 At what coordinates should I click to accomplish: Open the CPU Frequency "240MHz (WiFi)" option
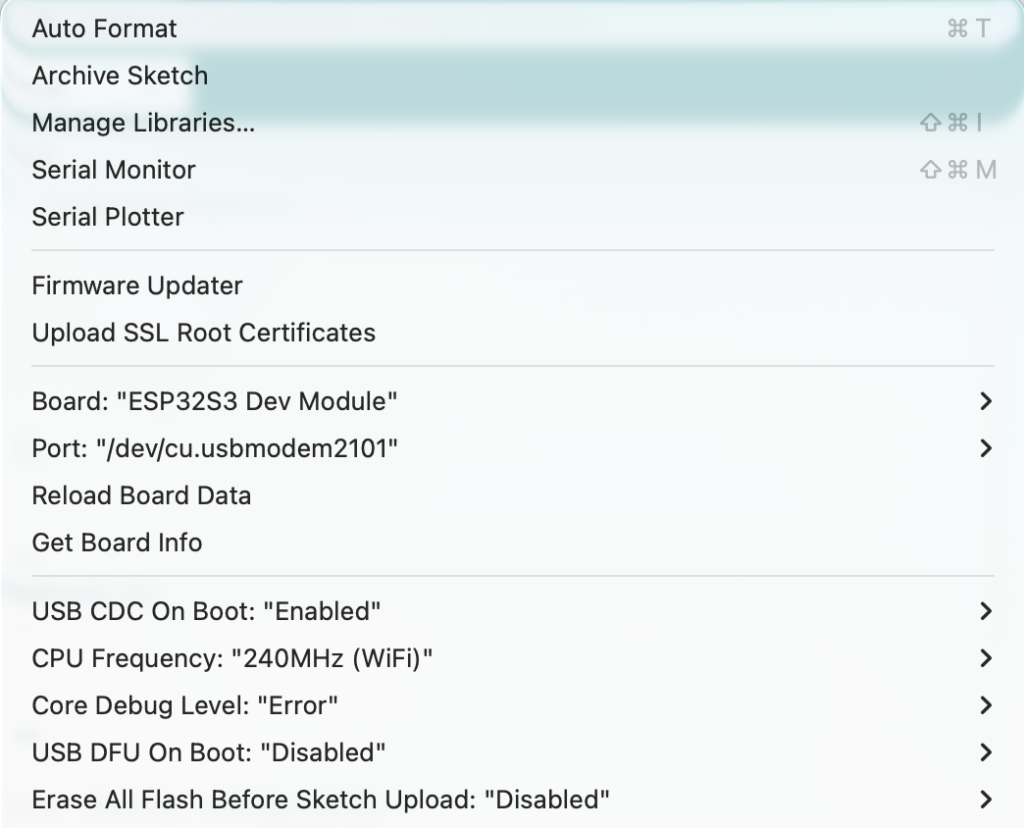point(232,658)
